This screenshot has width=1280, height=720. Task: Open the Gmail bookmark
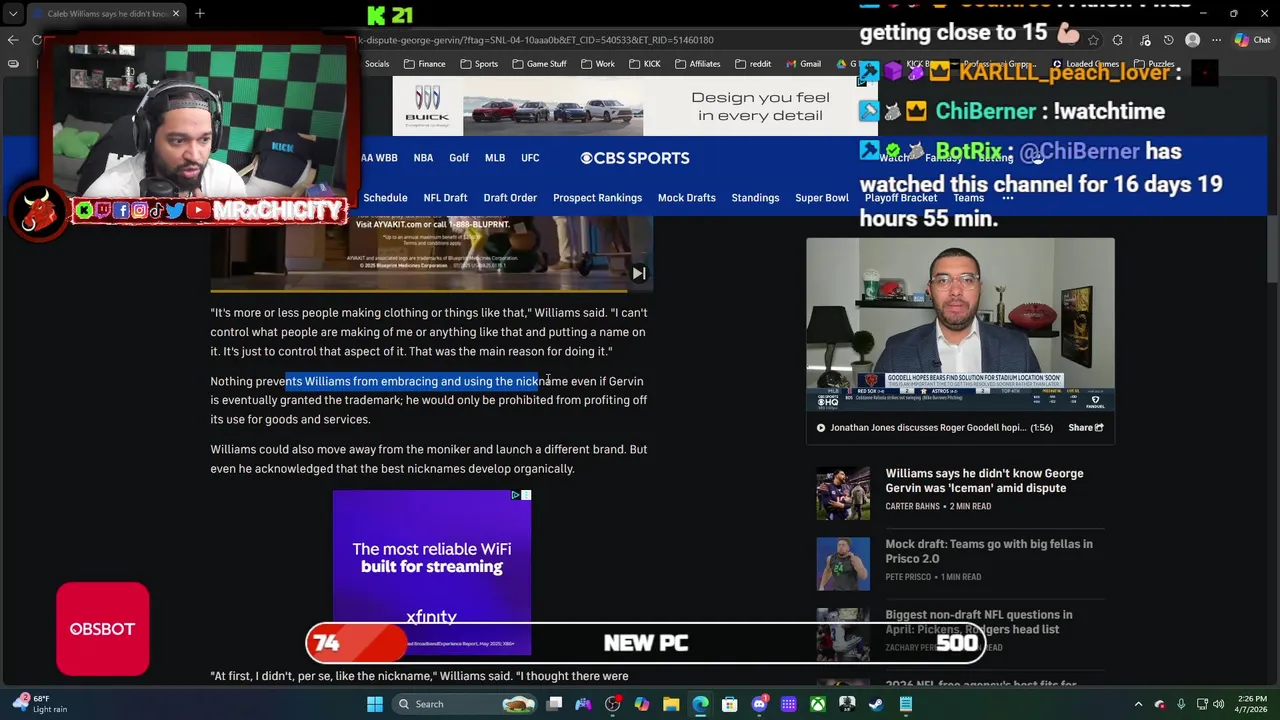tap(803, 64)
